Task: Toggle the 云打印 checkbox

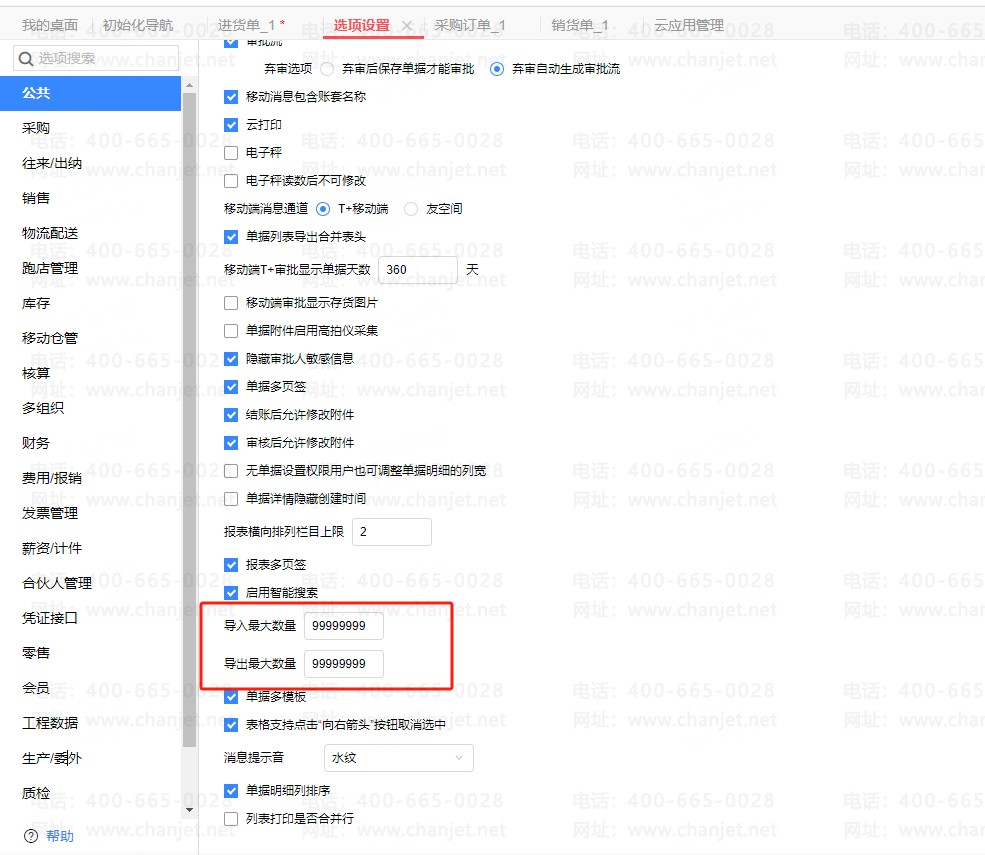Action: pyautogui.click(x=231, y=124)
